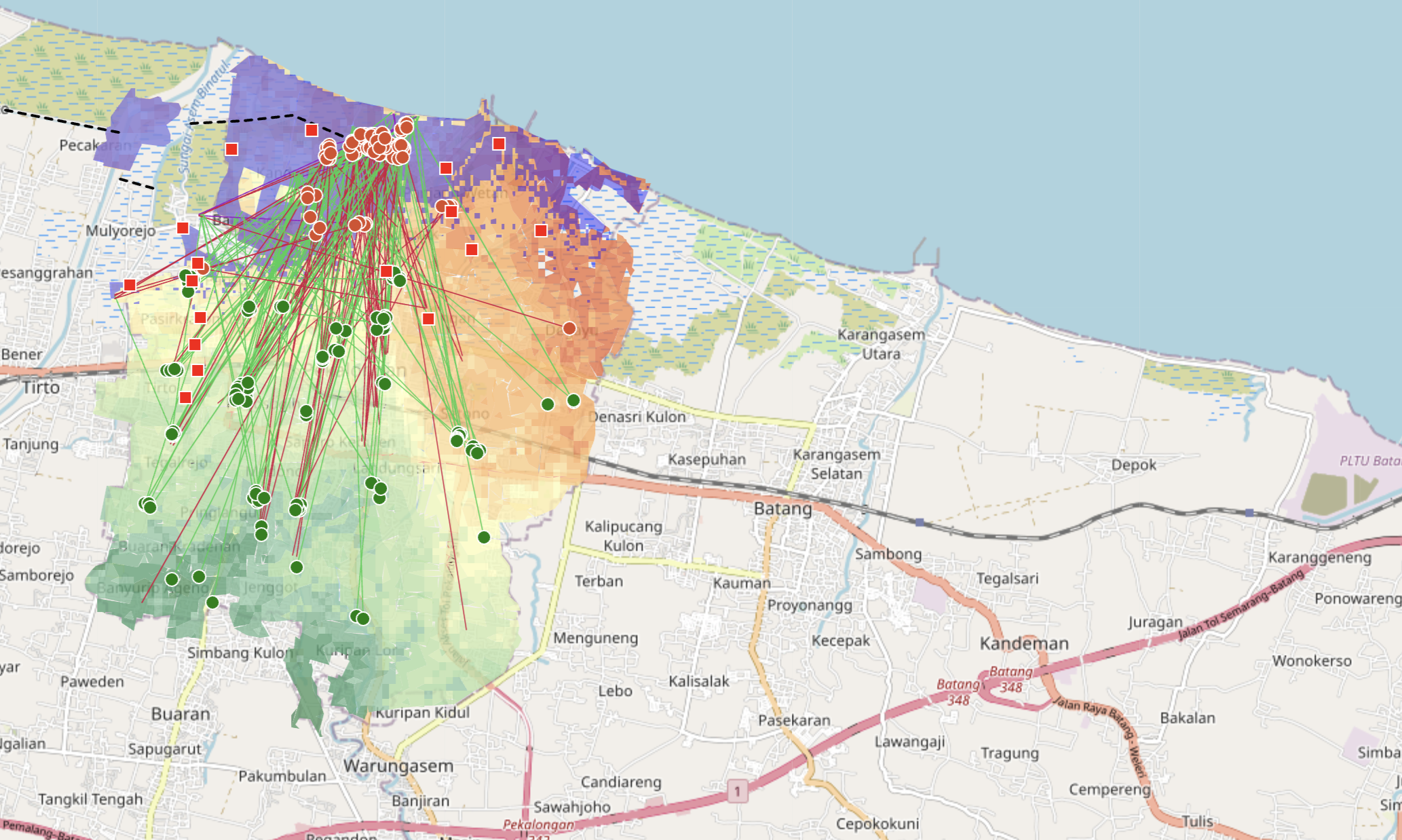Click the Mulyorejo village label
Image resolution: width=1402 pixels, height=840 pixels.
pyautogui.click(x=121, y=231)
